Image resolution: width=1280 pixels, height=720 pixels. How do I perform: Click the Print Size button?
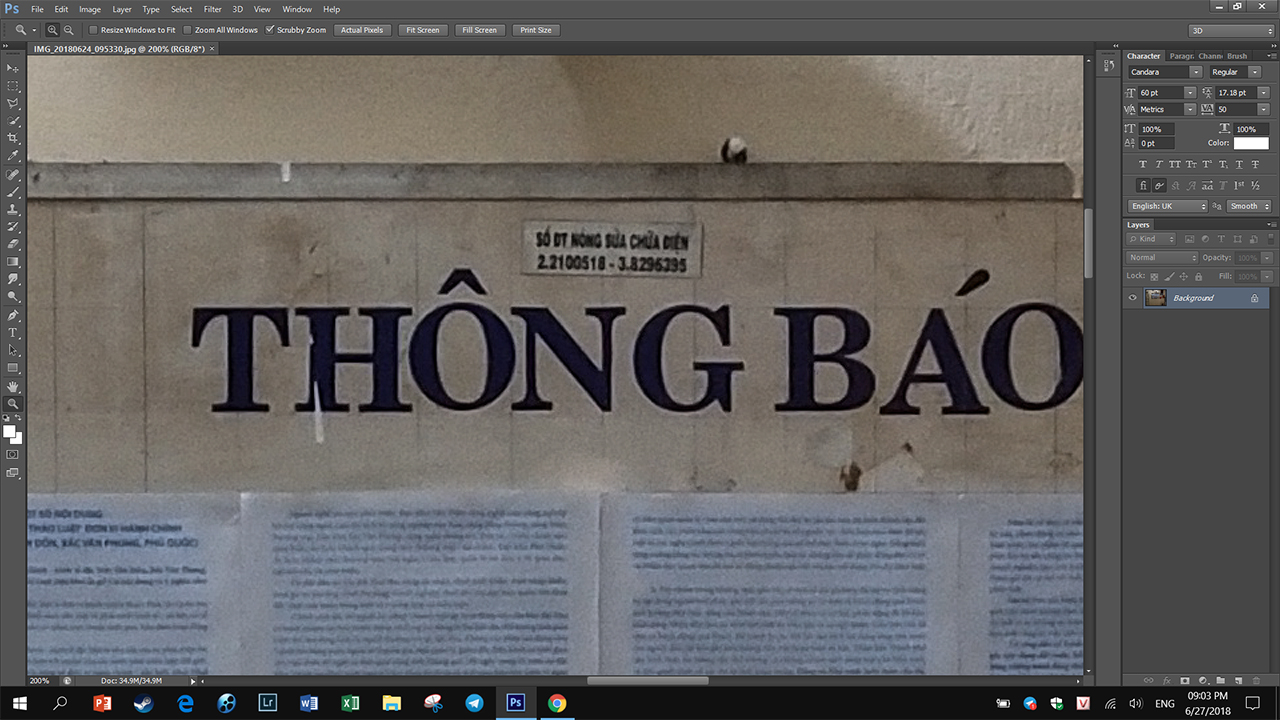tap(537, 30)
